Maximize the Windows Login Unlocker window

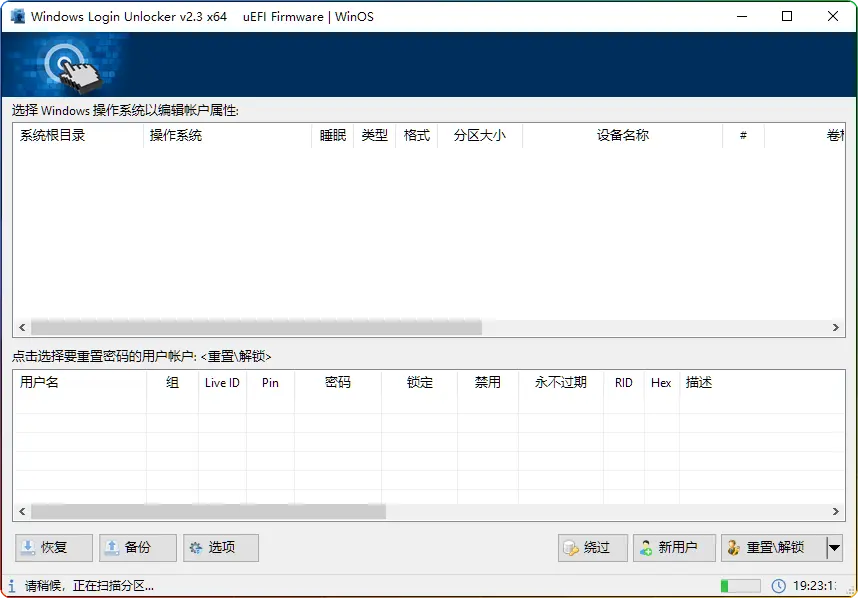(787, 16)
